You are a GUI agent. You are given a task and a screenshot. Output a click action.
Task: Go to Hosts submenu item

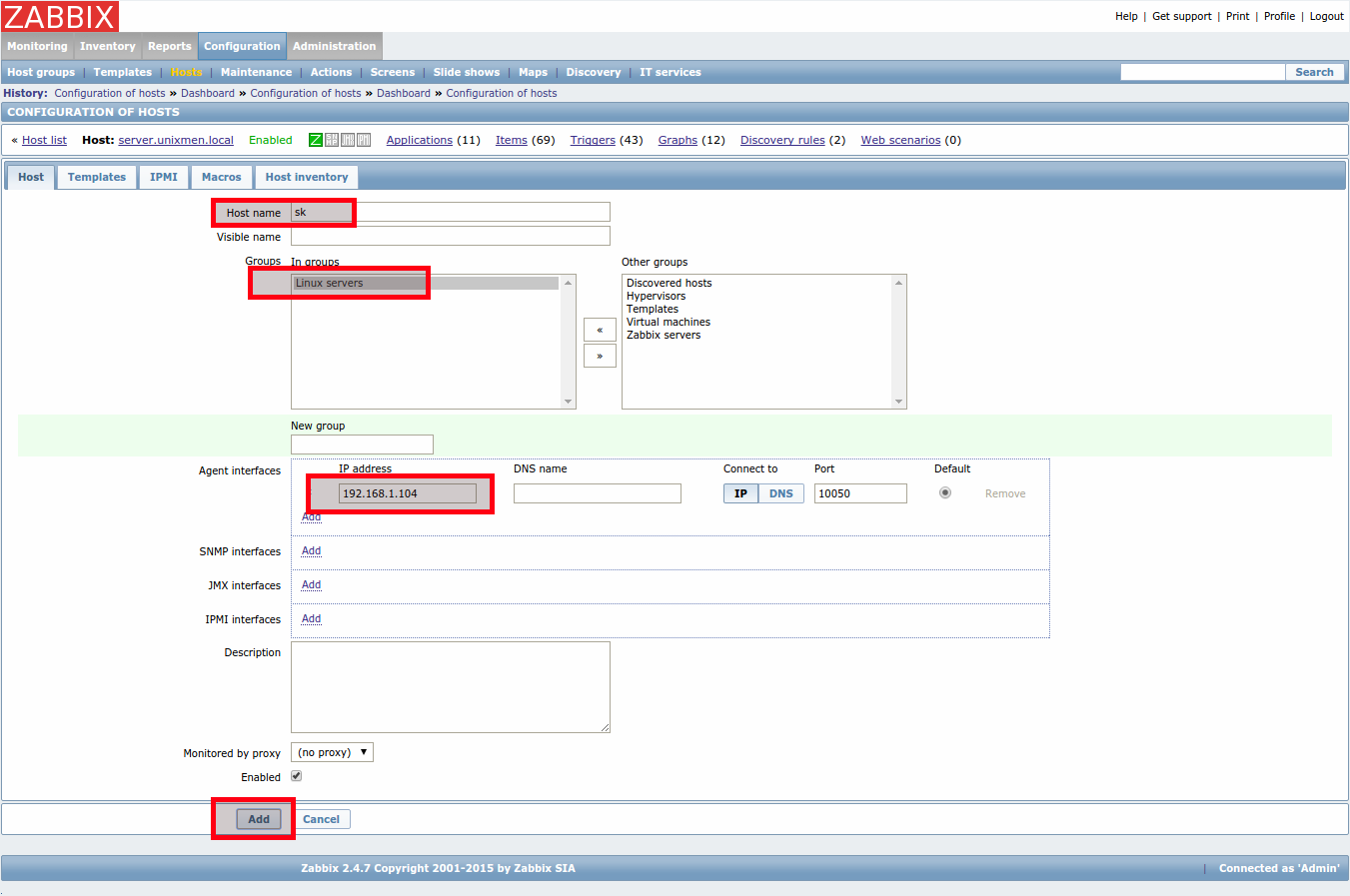[186, 72]
